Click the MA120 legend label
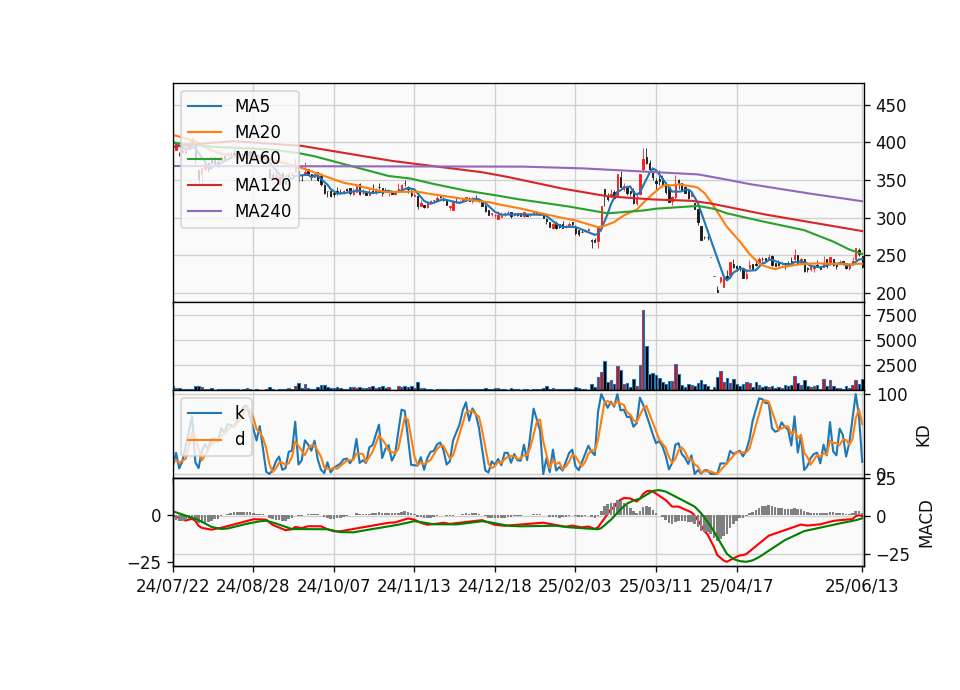The image size is (960, 690). tap(263, 184)
